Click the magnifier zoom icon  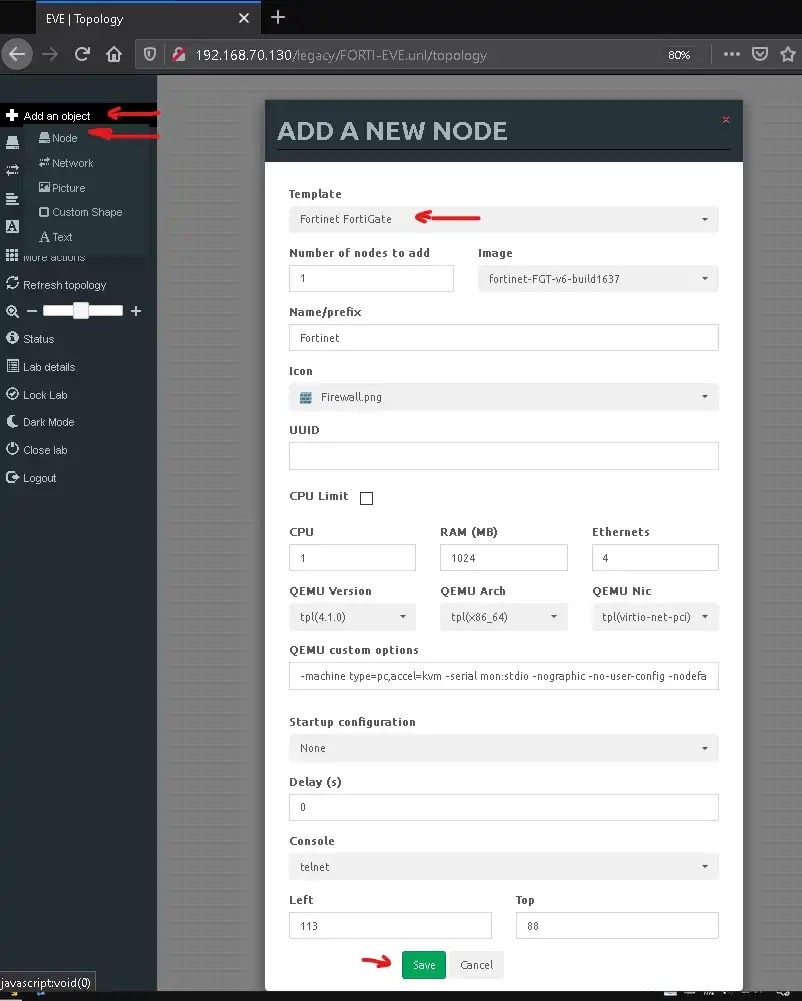tap(12, 312)
